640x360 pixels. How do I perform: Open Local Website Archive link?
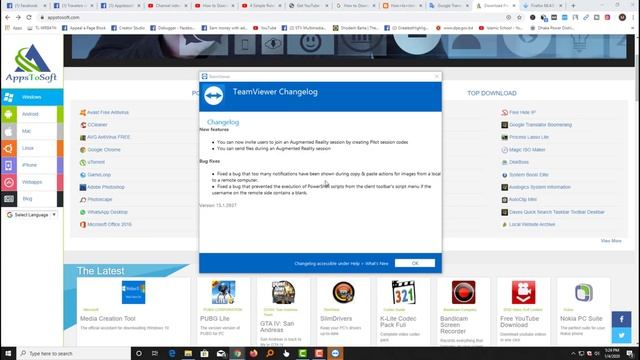click(x=532, y=224)
